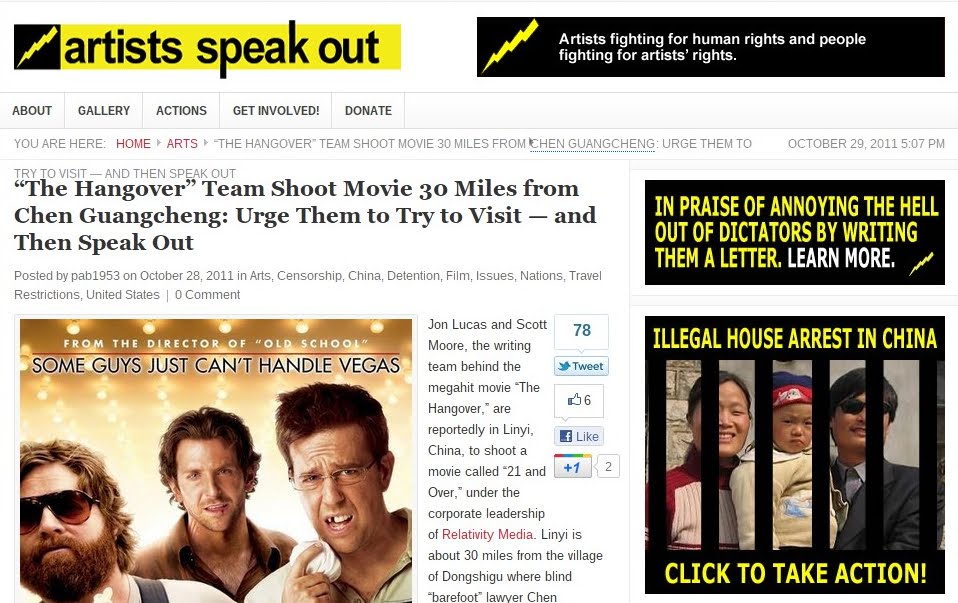The width and height of the screenshot is (958, 603).
Task: Open the Issues category link
Action: pyautogui.click(x=495, y=276)
